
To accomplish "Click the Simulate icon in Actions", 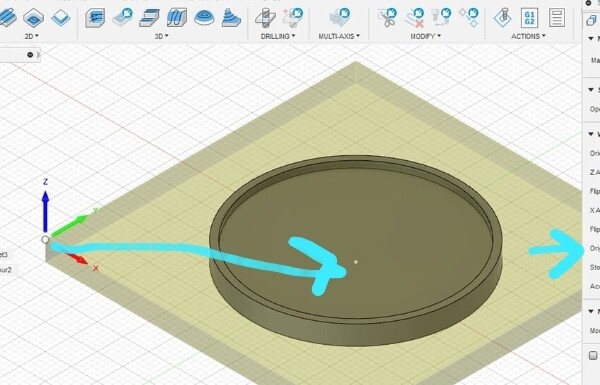I will point(502,18).
